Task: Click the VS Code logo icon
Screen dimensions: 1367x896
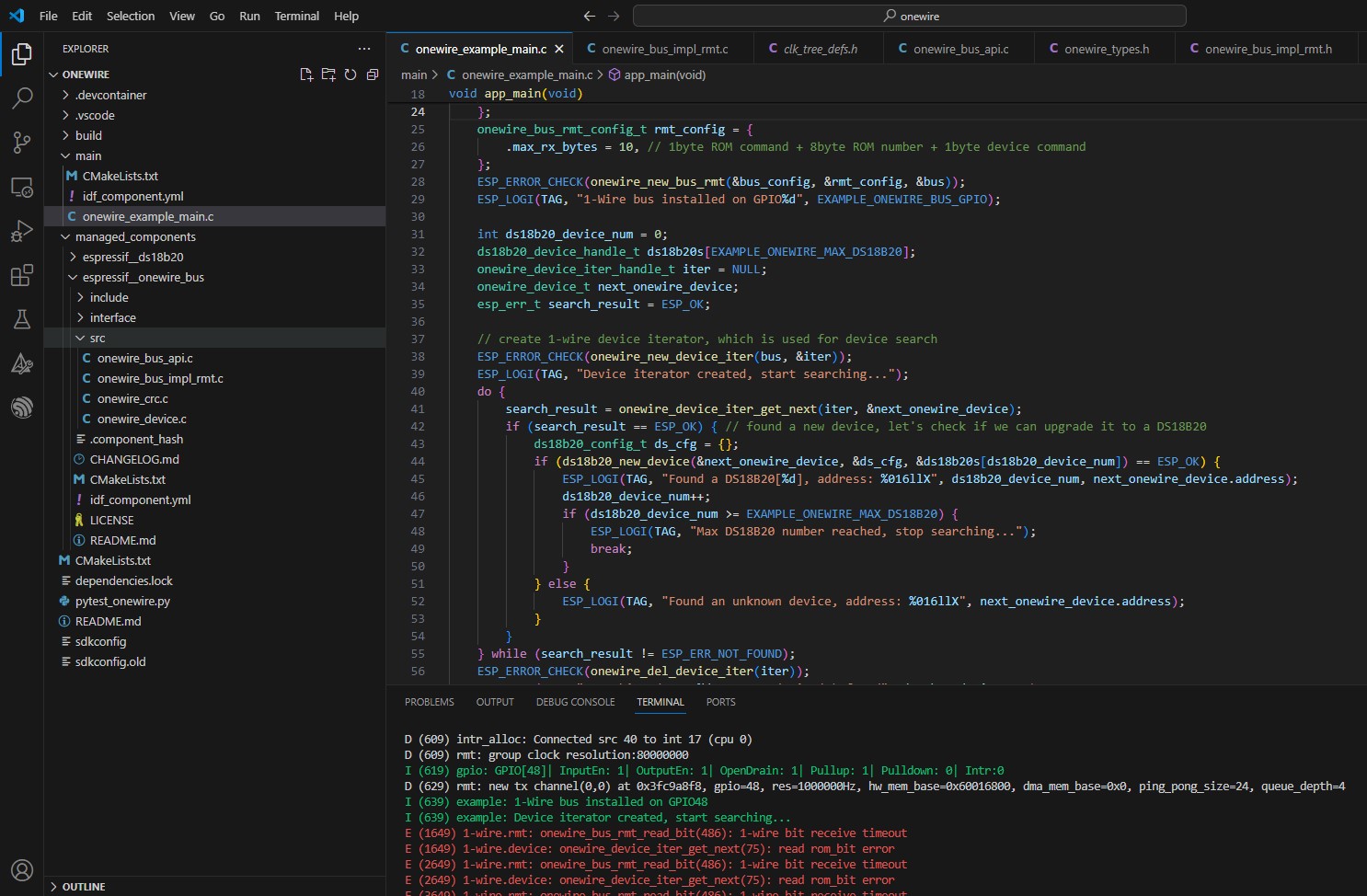Action: pyautogui.click(x=17, y=16)
